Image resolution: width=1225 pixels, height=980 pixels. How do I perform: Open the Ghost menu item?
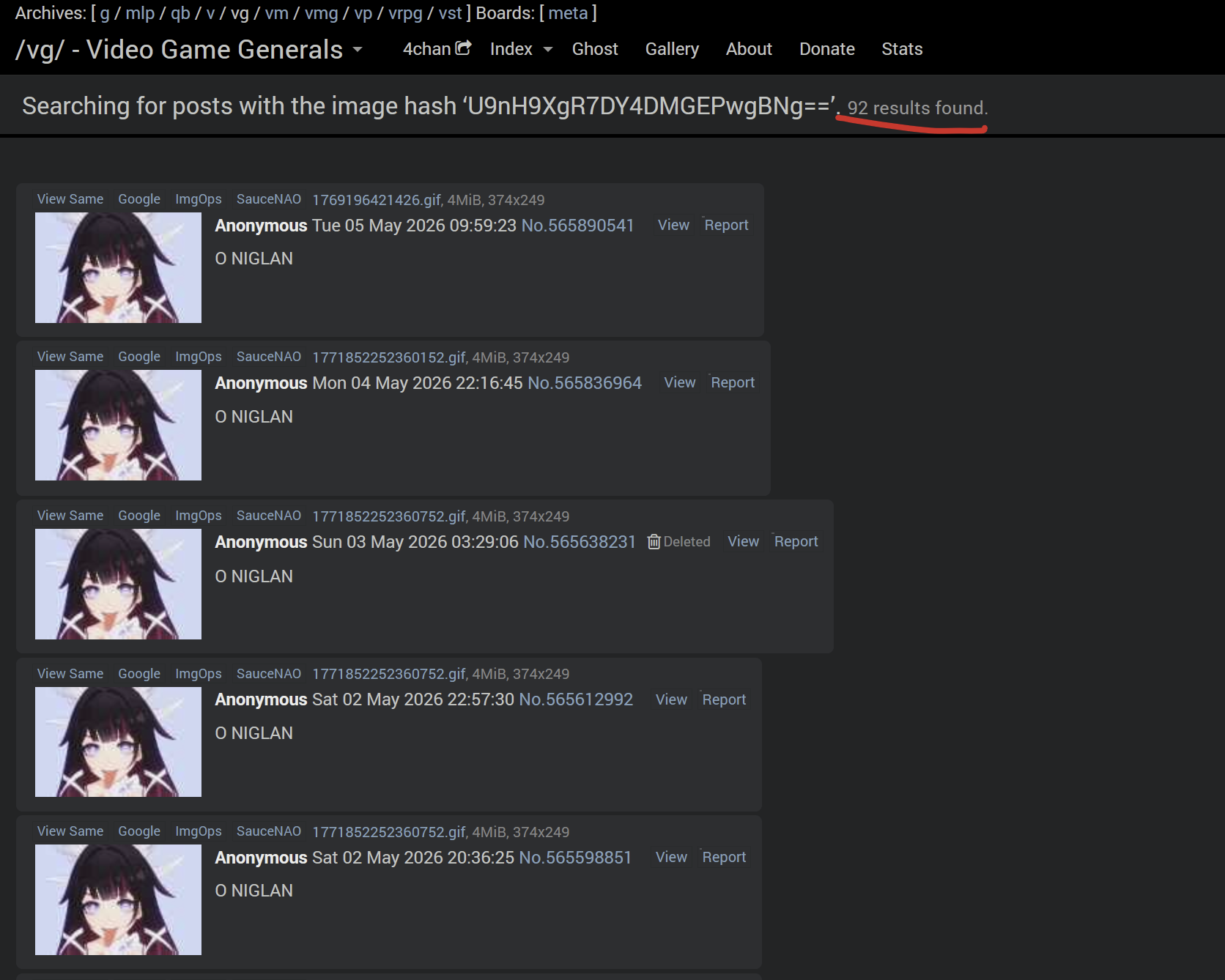pyautogui.click(x=595, y=49)
